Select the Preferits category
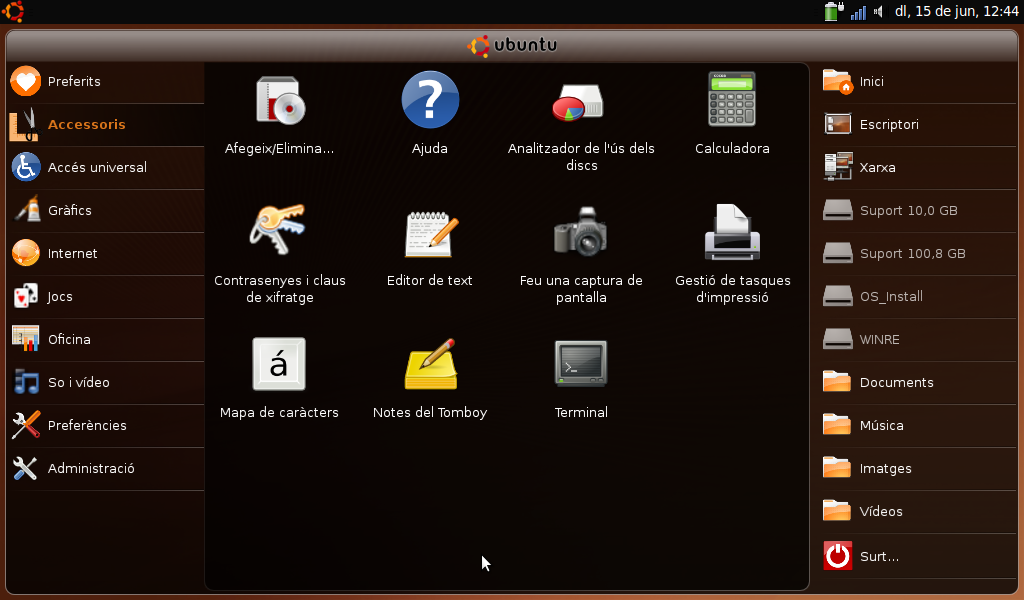 tap(106, 82)
